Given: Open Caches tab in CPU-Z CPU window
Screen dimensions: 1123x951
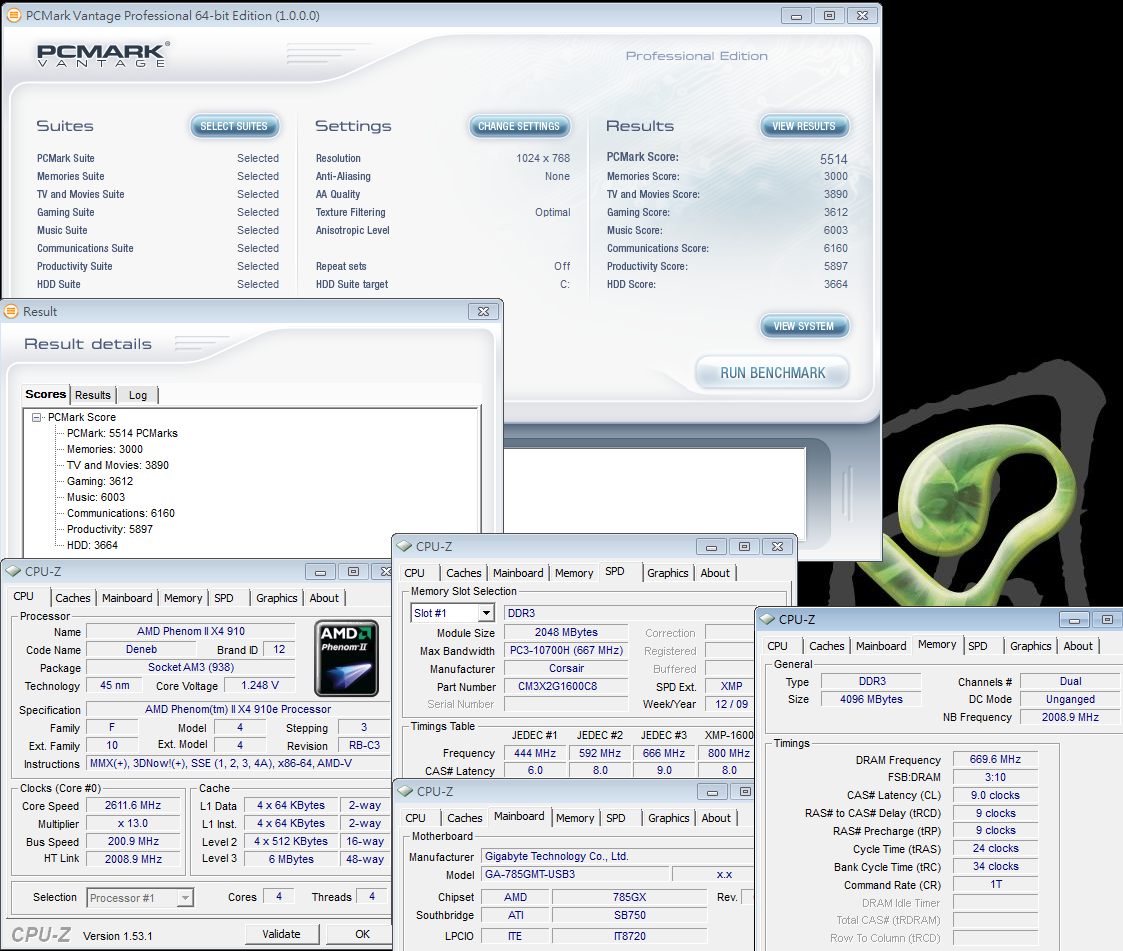Looking at the screenshot, I should coord(73,598).
